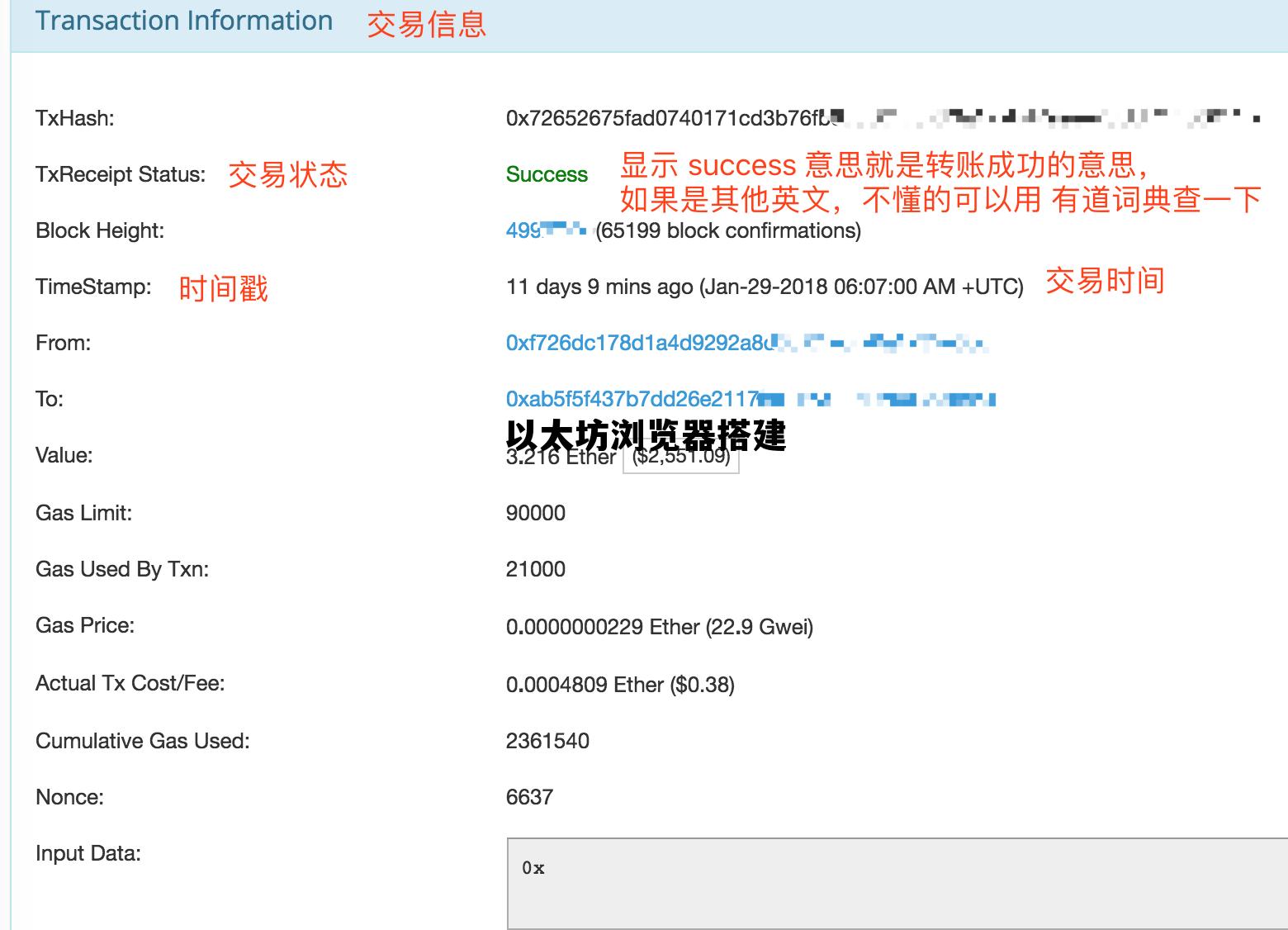Click the Nonce value 6637

[529, 796]
